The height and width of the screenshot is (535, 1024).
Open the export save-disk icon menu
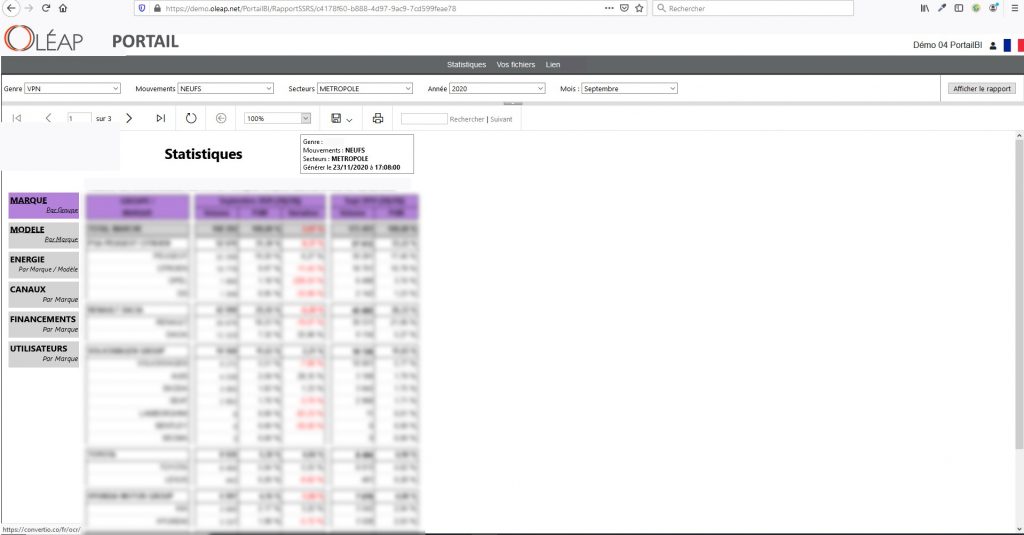pos(341,118)
